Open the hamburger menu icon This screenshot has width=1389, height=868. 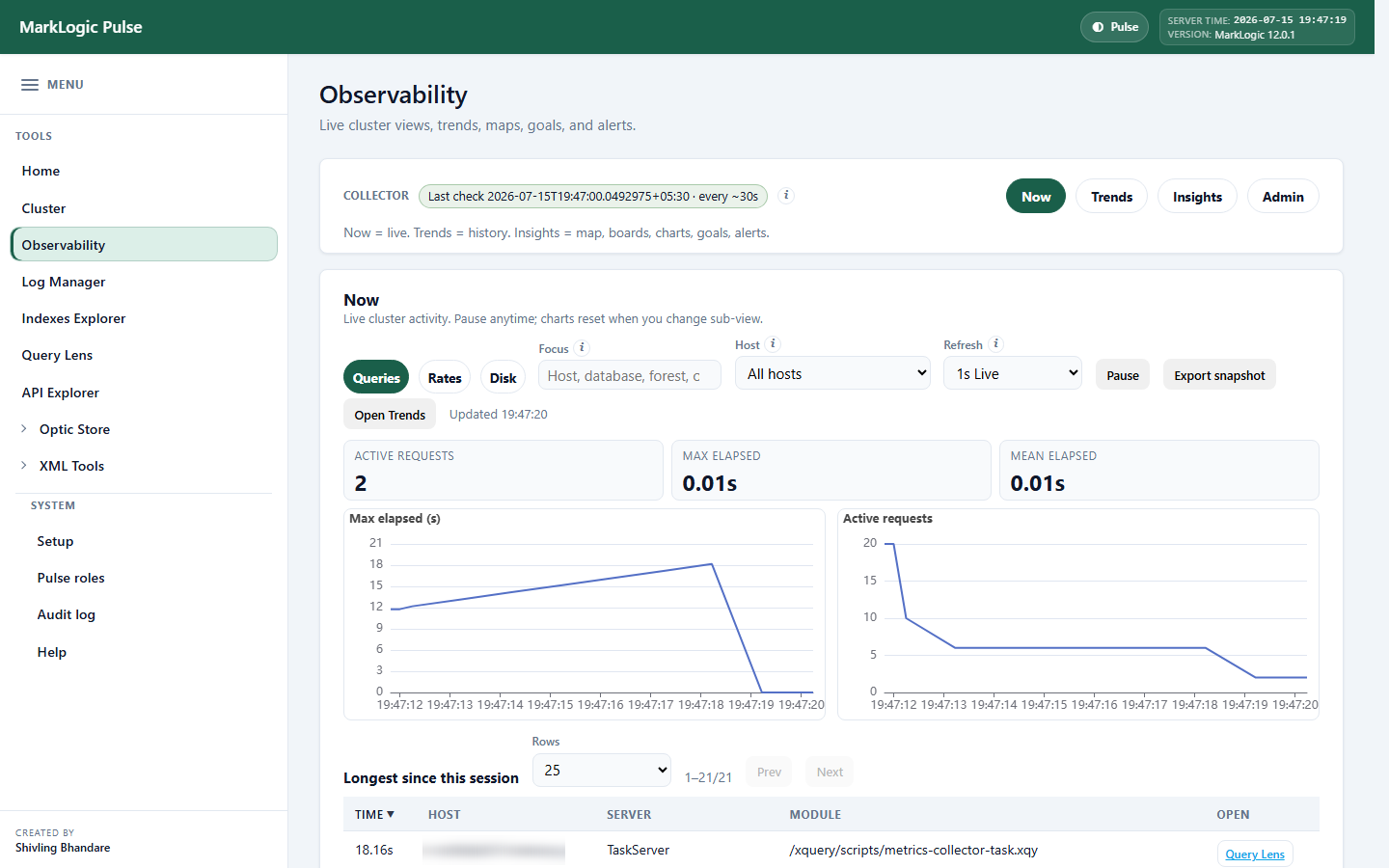point(30,85)
